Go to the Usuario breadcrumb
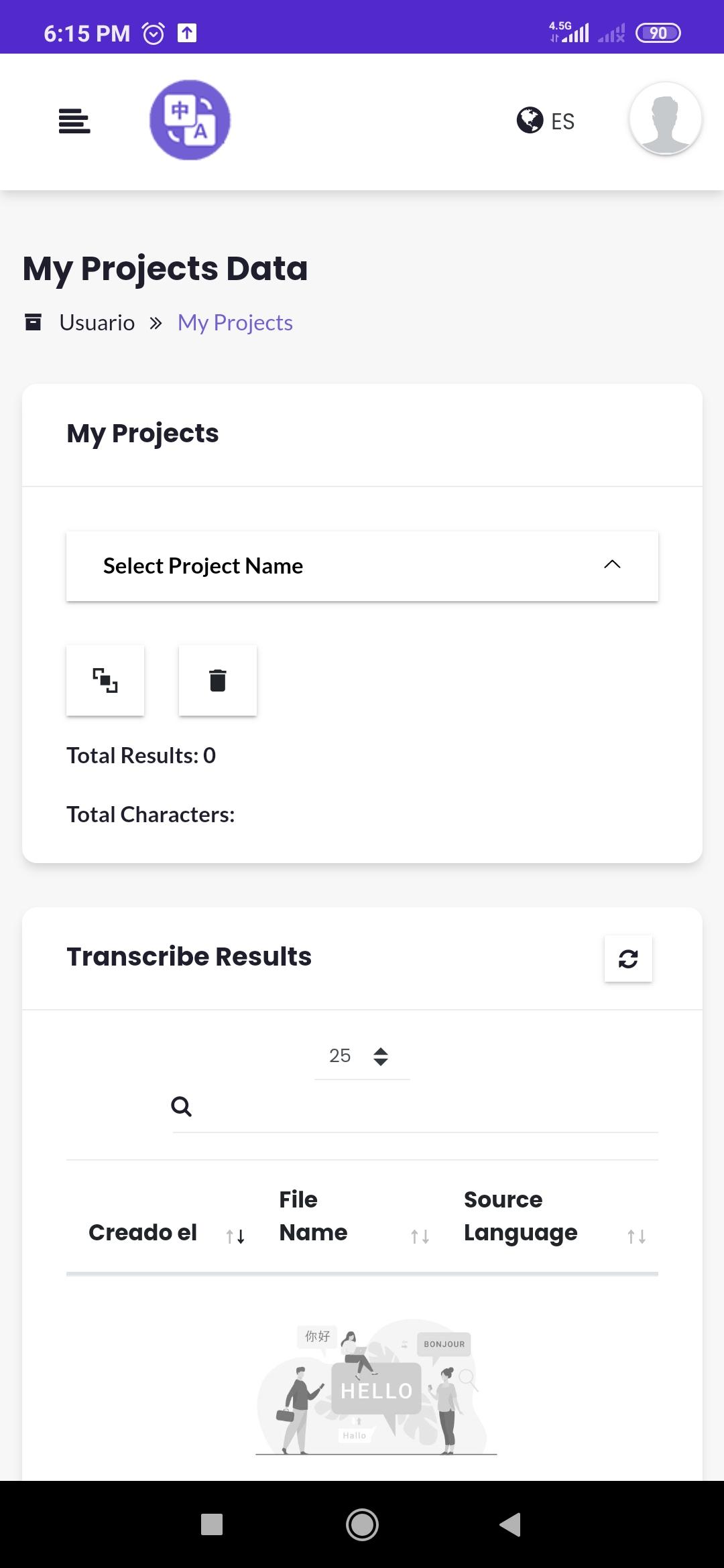The width and height of the screenshot is (724, 1568). click(x=97, y=323)
